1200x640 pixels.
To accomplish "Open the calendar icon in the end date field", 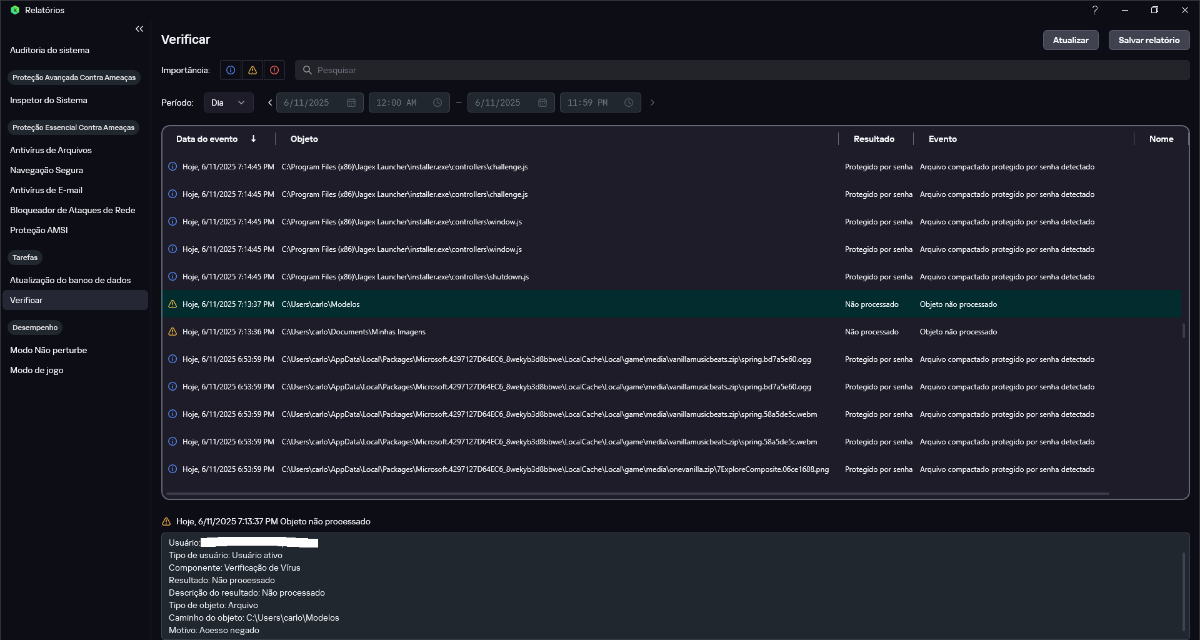I will point(543,103).
